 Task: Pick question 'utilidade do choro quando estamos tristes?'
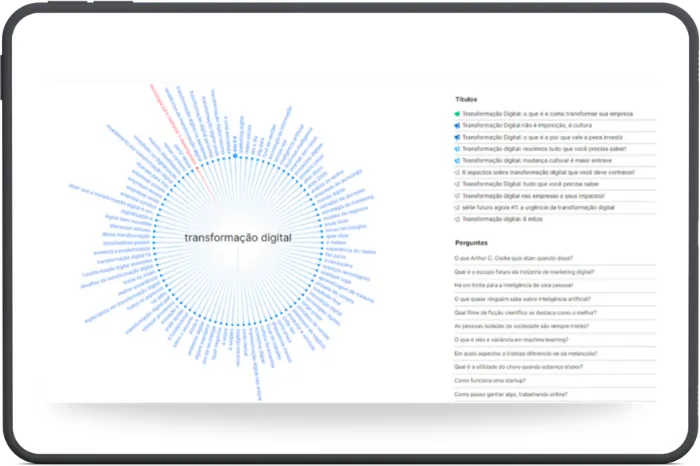(518, 367)
